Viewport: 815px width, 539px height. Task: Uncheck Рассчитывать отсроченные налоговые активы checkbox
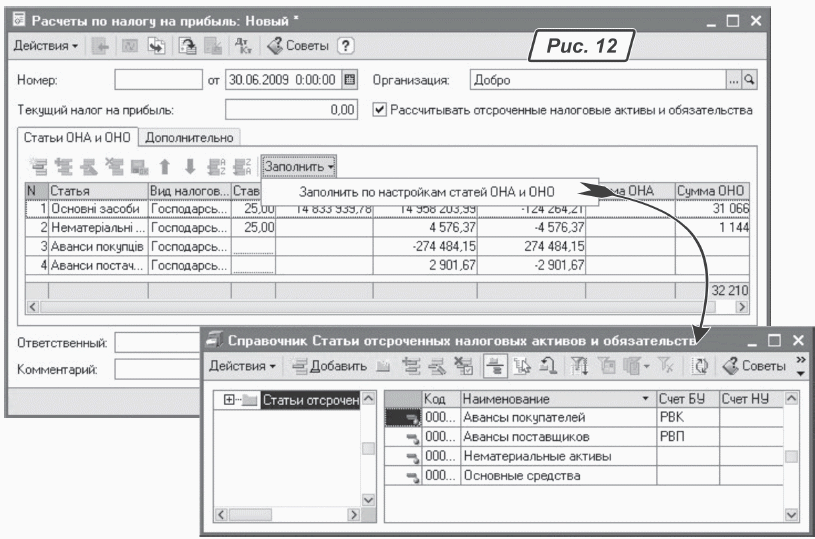pyautogui.click(x=379, y=109)
